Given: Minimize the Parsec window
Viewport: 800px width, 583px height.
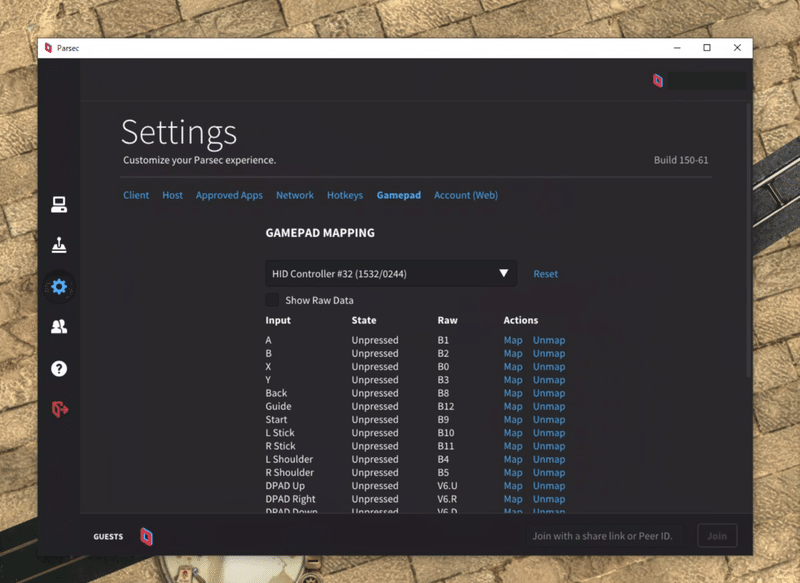Looking at the screenshot, I should tap(677, 48).
